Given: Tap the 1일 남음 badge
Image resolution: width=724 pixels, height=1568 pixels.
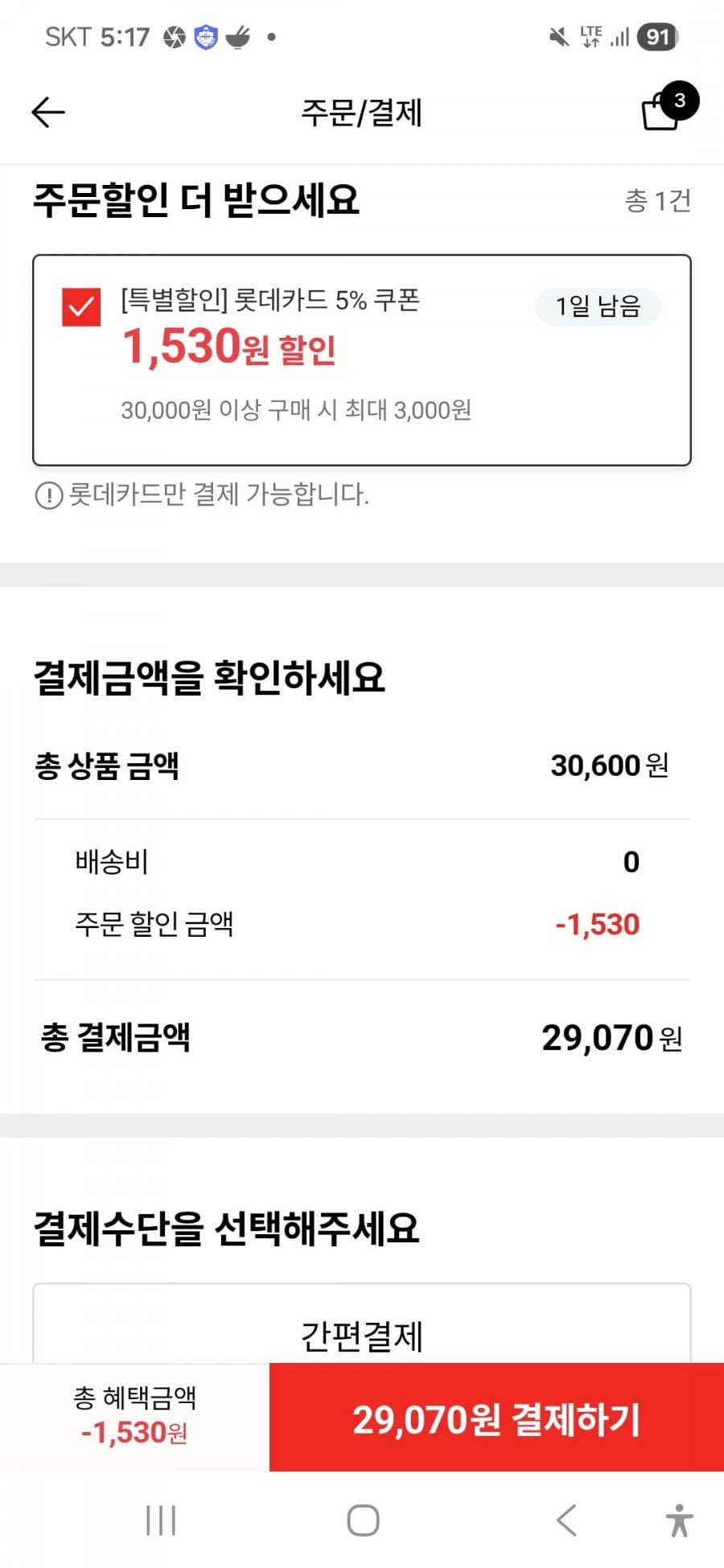Looking at the screenshot, I should 598,306.
